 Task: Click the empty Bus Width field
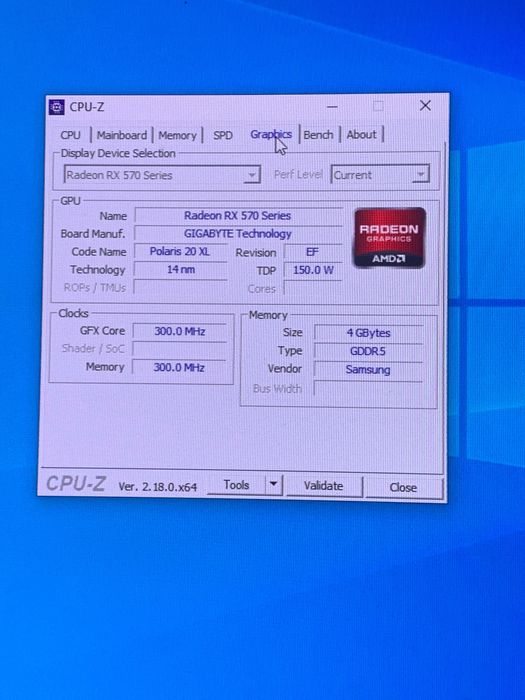[368, 388]
